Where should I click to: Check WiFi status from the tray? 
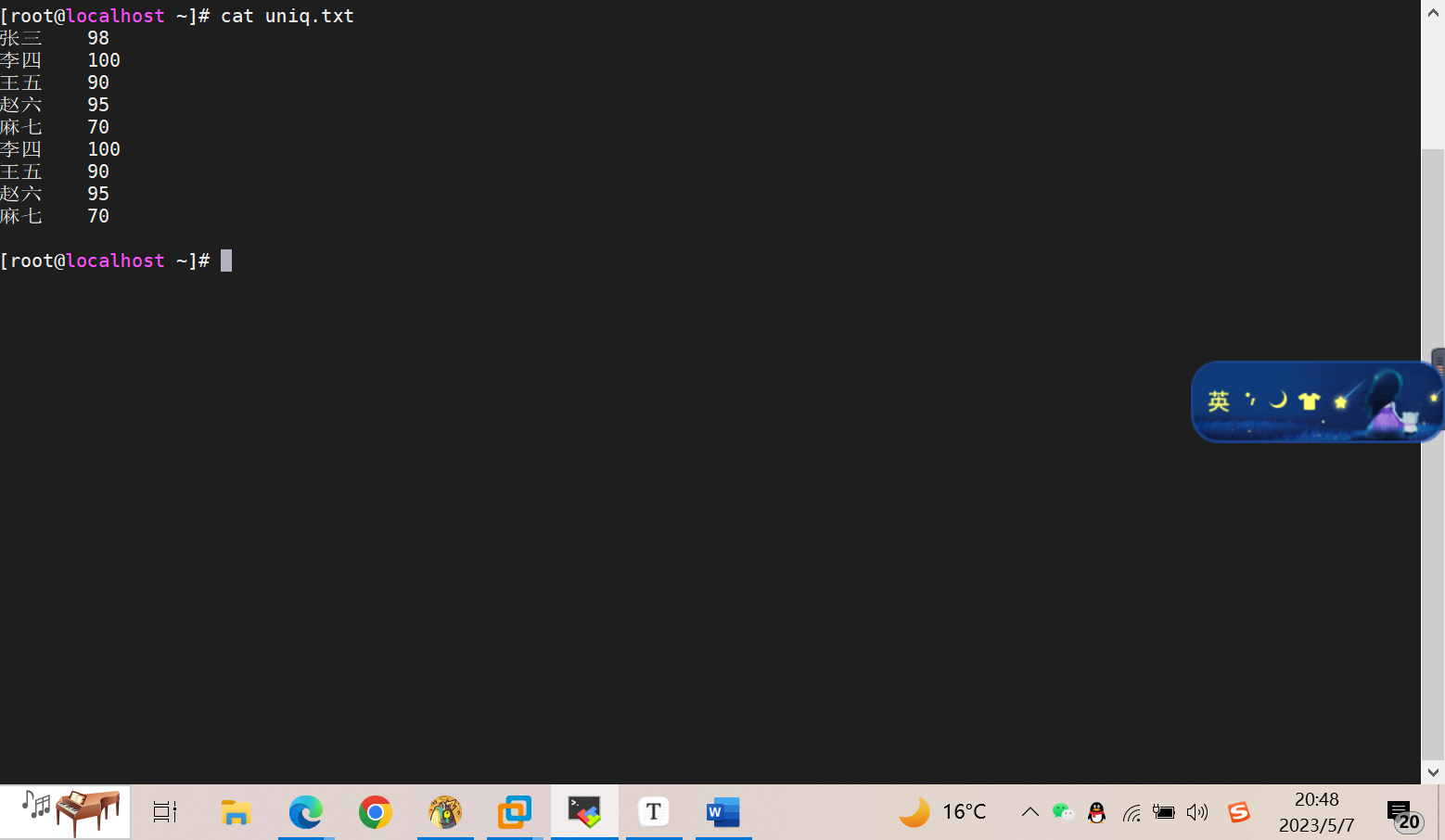point(1131,811)
